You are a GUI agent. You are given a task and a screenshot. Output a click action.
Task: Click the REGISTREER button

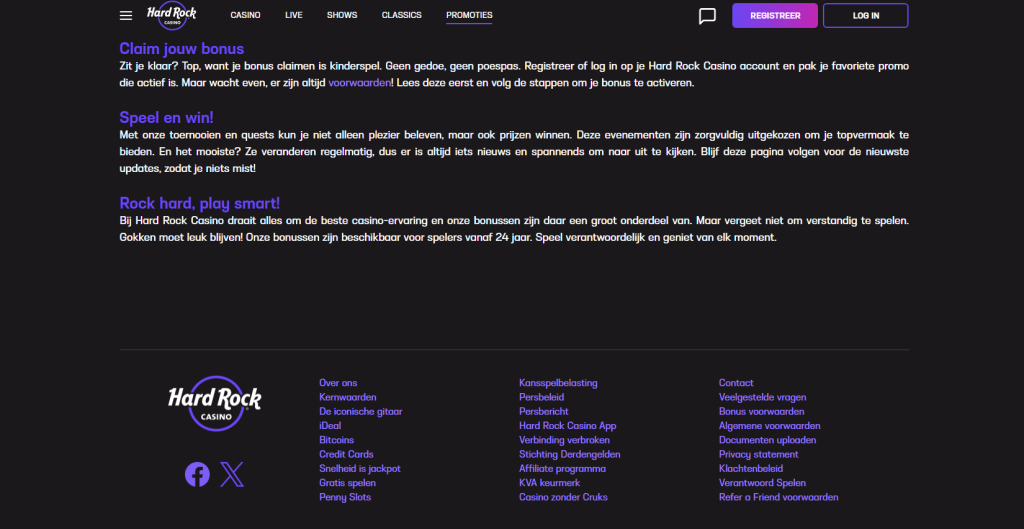775,16
